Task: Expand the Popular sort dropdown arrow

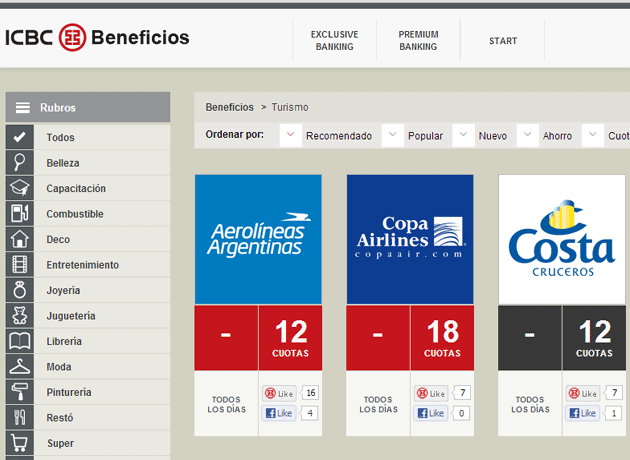Action: point(392,135)
